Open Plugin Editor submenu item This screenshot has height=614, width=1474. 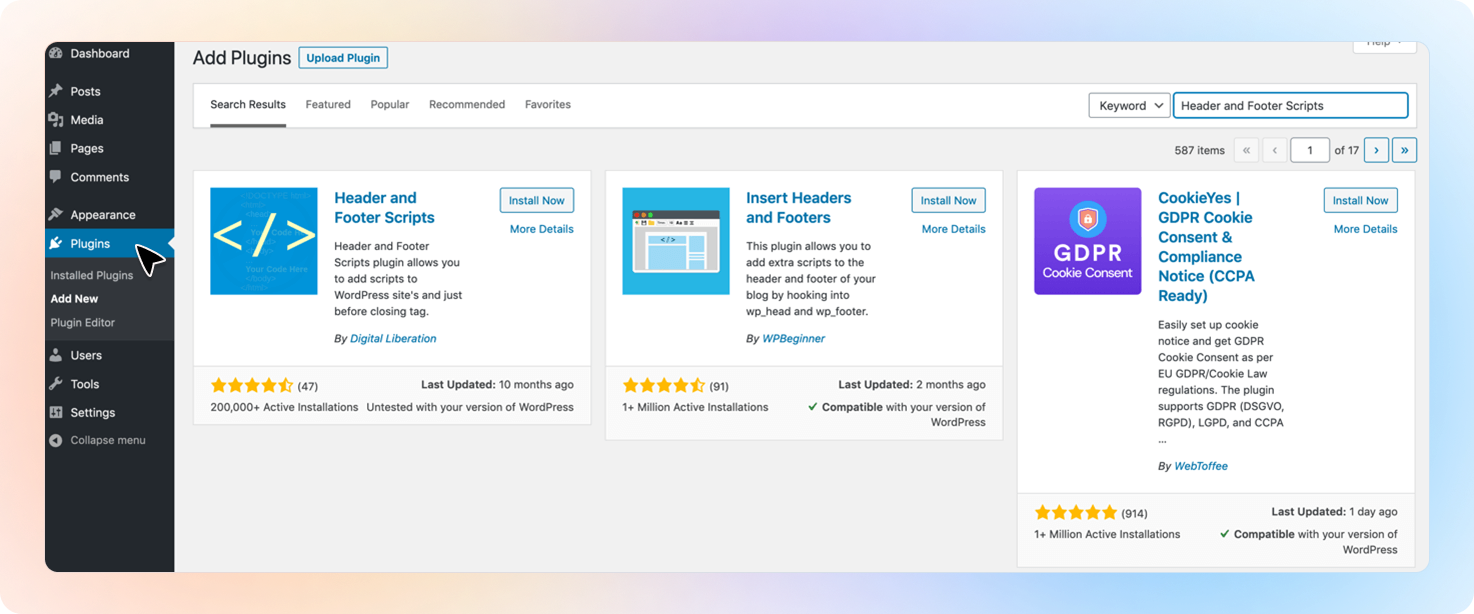pyautogui.click(x=83, y=322)
